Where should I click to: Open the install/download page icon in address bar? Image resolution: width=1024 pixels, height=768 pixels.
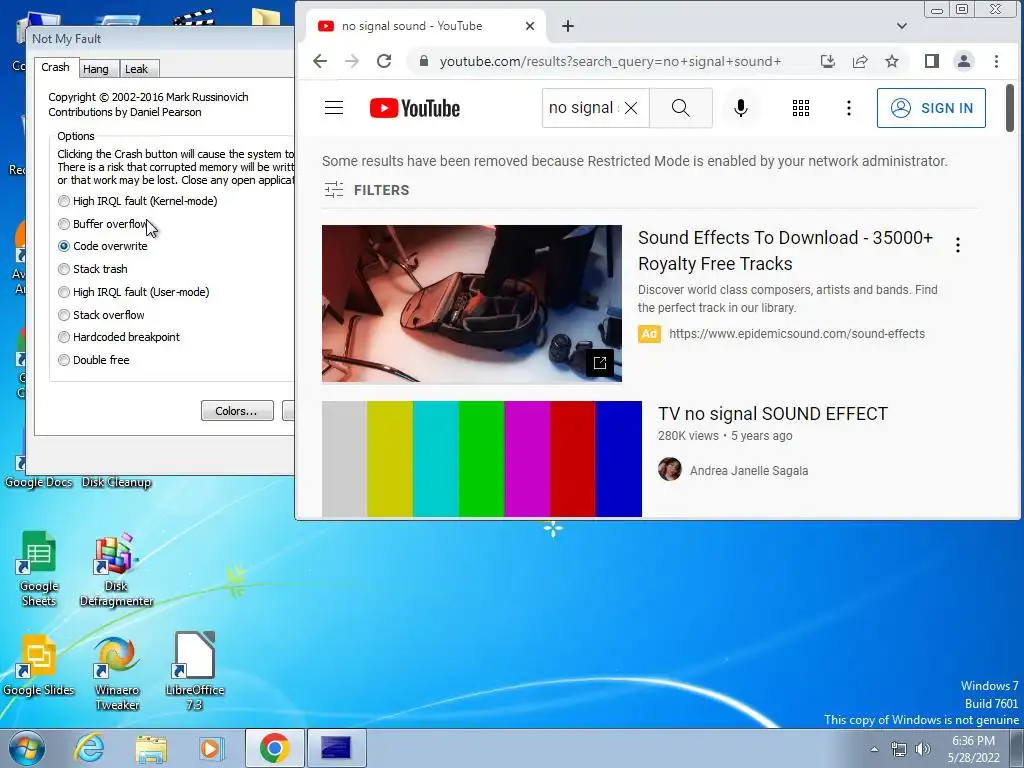[827, 61]
